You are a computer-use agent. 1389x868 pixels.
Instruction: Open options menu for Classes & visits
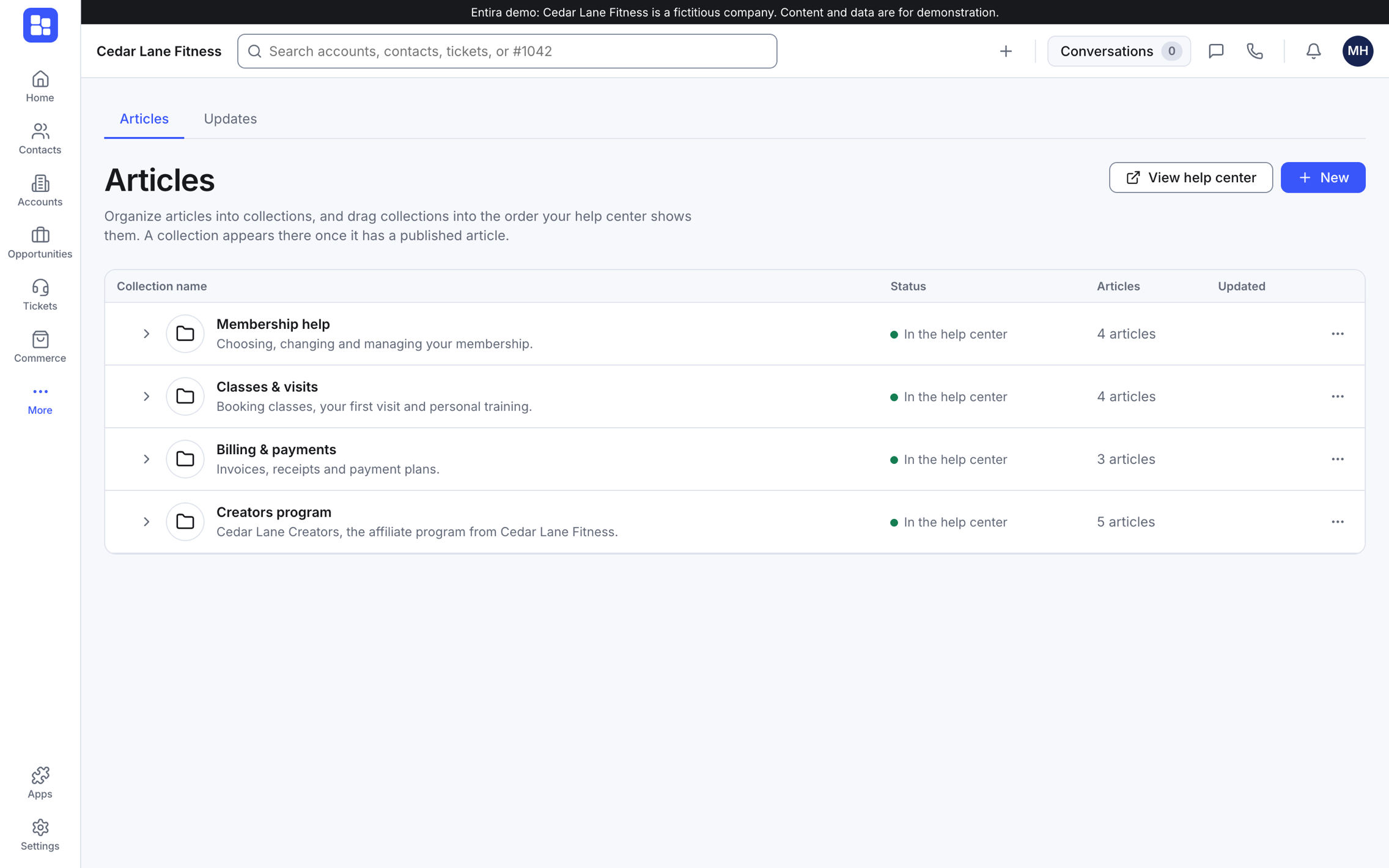(1337, 397)
